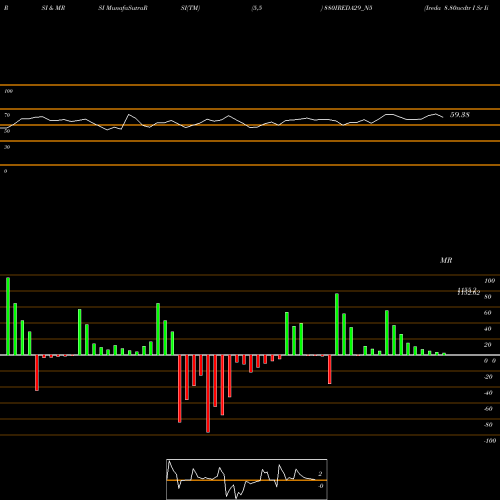Click the MR axis label -40
Viewport: 500px width, 500px height.
pos(488,393)
